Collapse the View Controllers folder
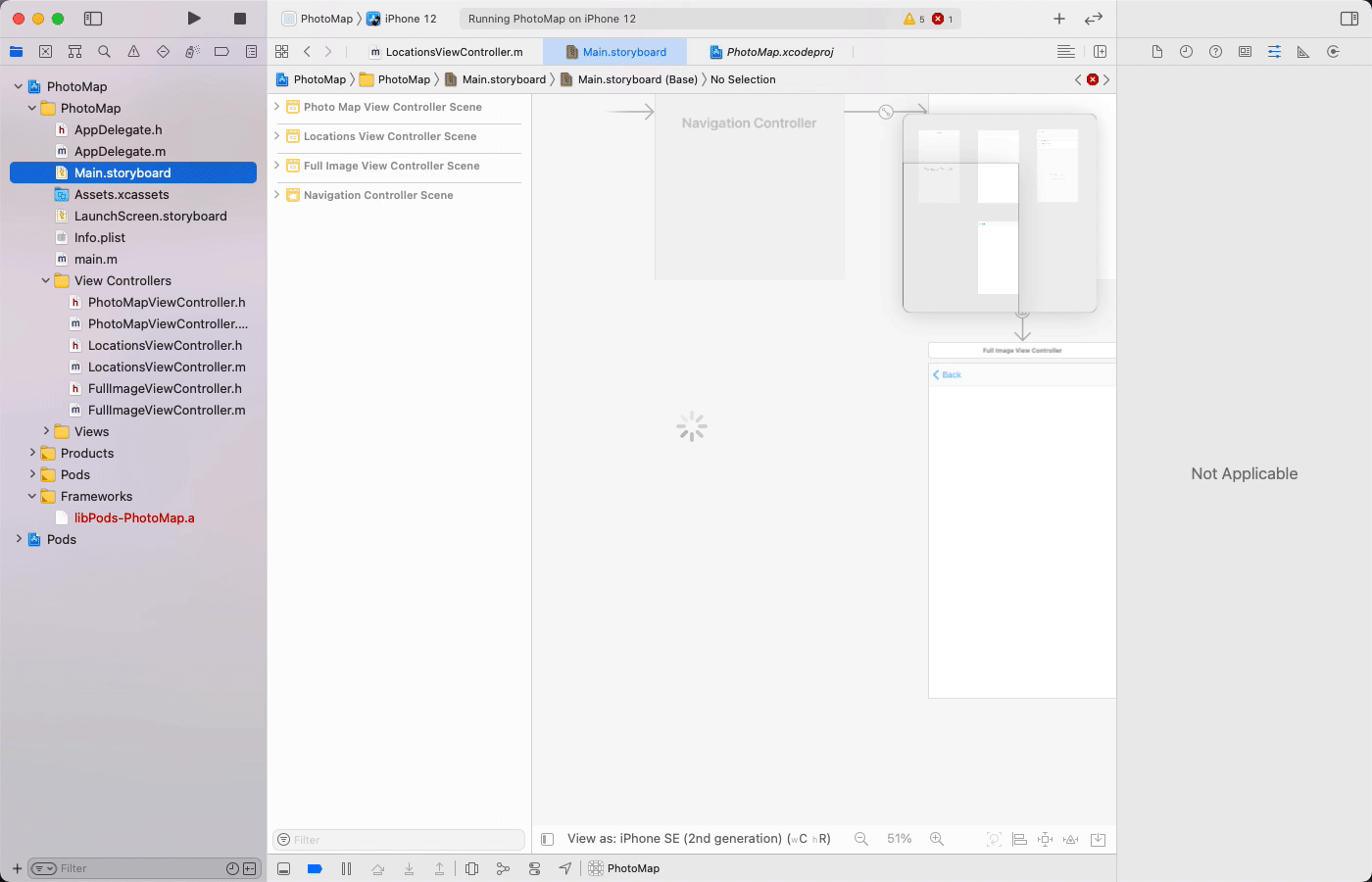The width and height of the screenshot is (1372, 882). [x=45, y=280]
